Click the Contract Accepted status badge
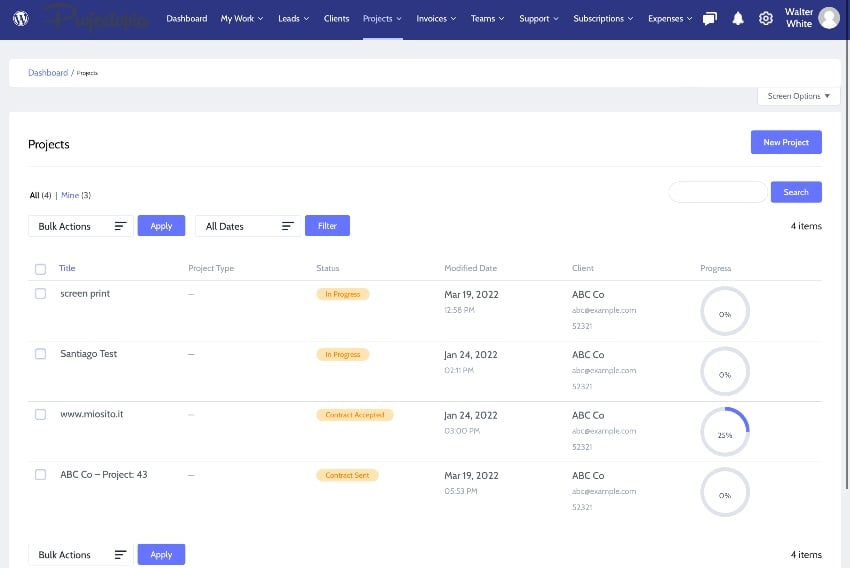Image resolution: width=850 pixels, height=568 pixels. point(355,415)
